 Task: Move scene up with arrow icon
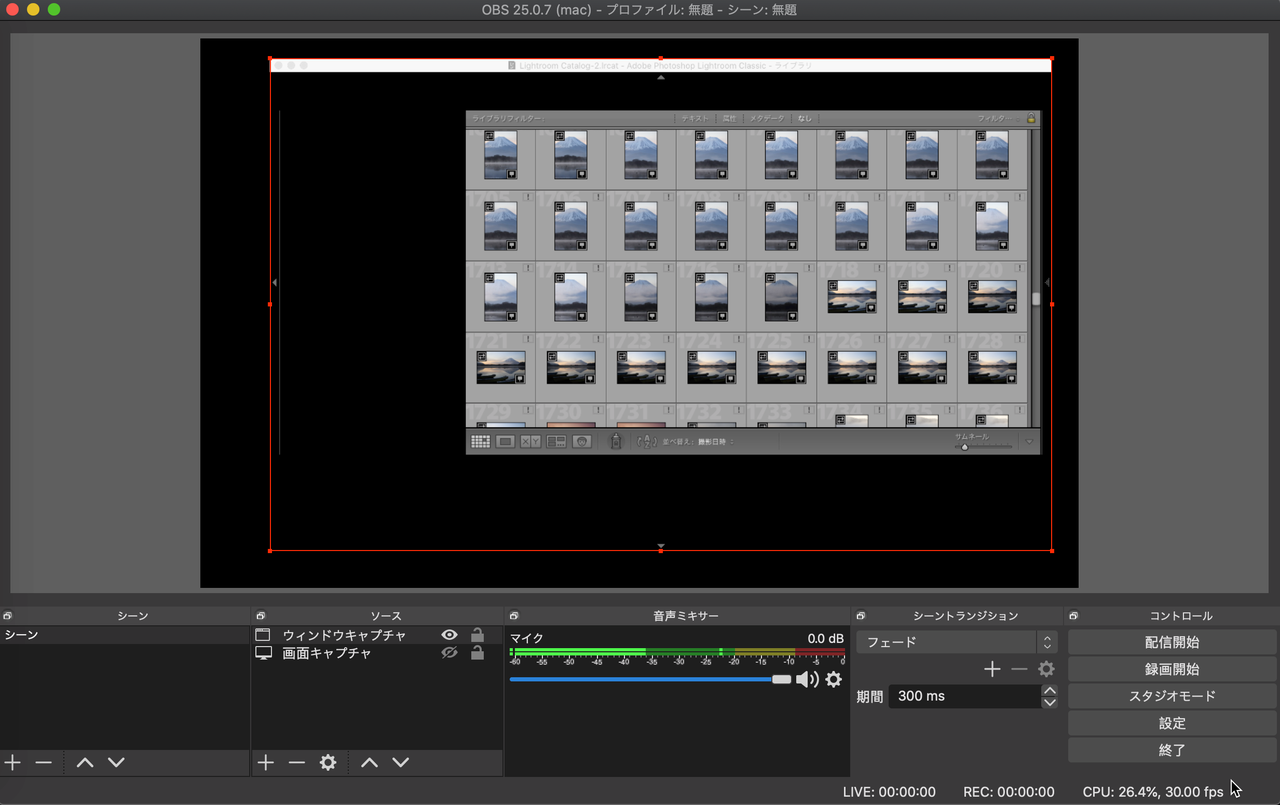coord(85,762)
